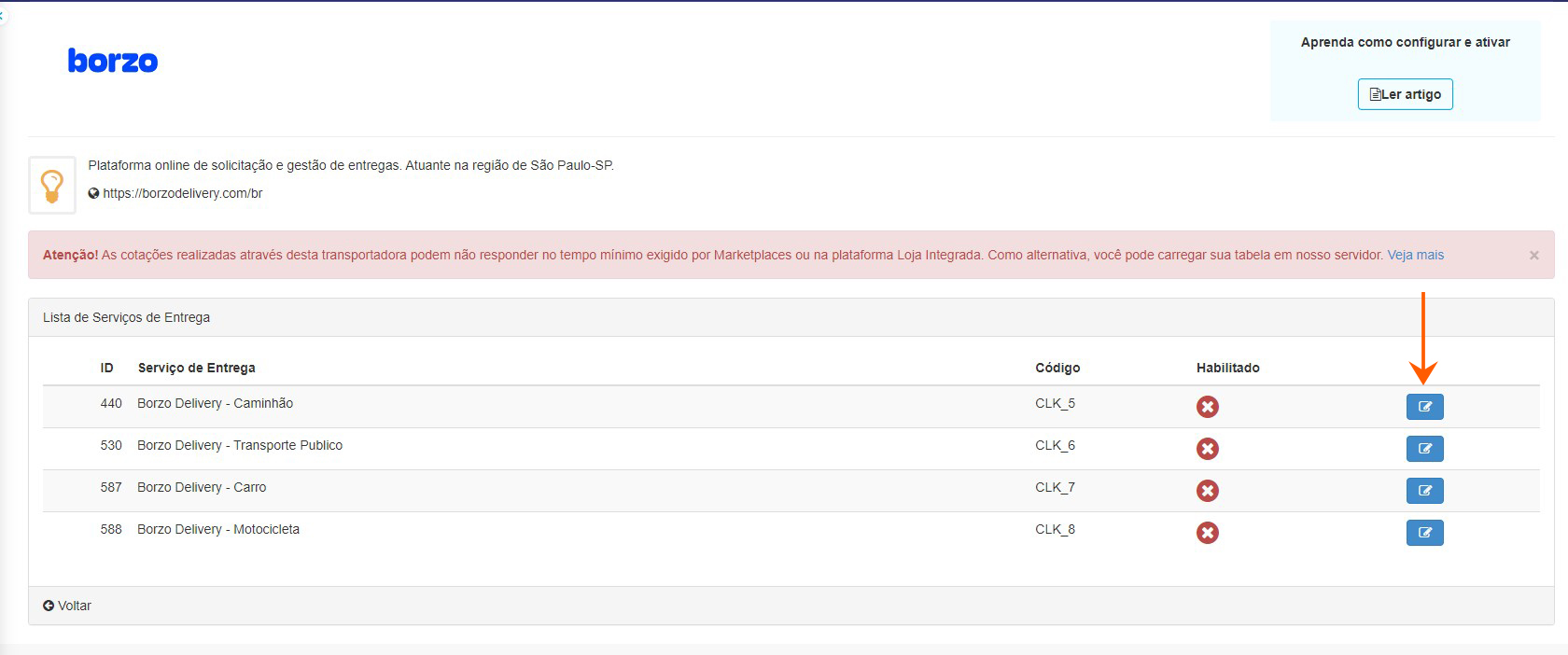
Task: Select the Borzo Delivery - Carro row name
Action: coord(202,487)
